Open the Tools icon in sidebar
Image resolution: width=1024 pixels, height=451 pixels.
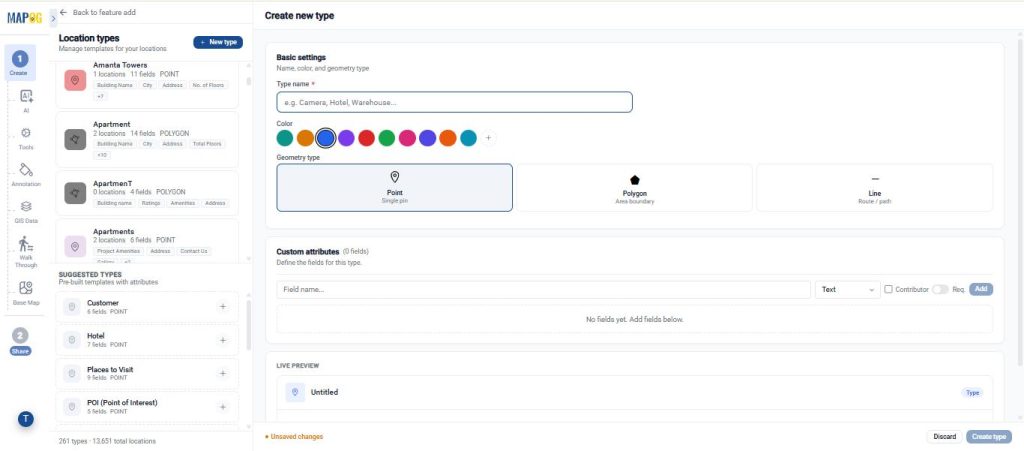pyautogui.click(x=26, y=132)
